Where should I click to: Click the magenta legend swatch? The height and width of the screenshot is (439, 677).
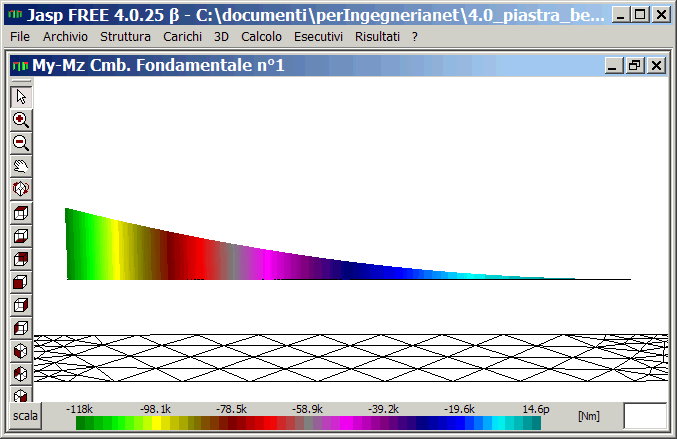tap(346, 423)
